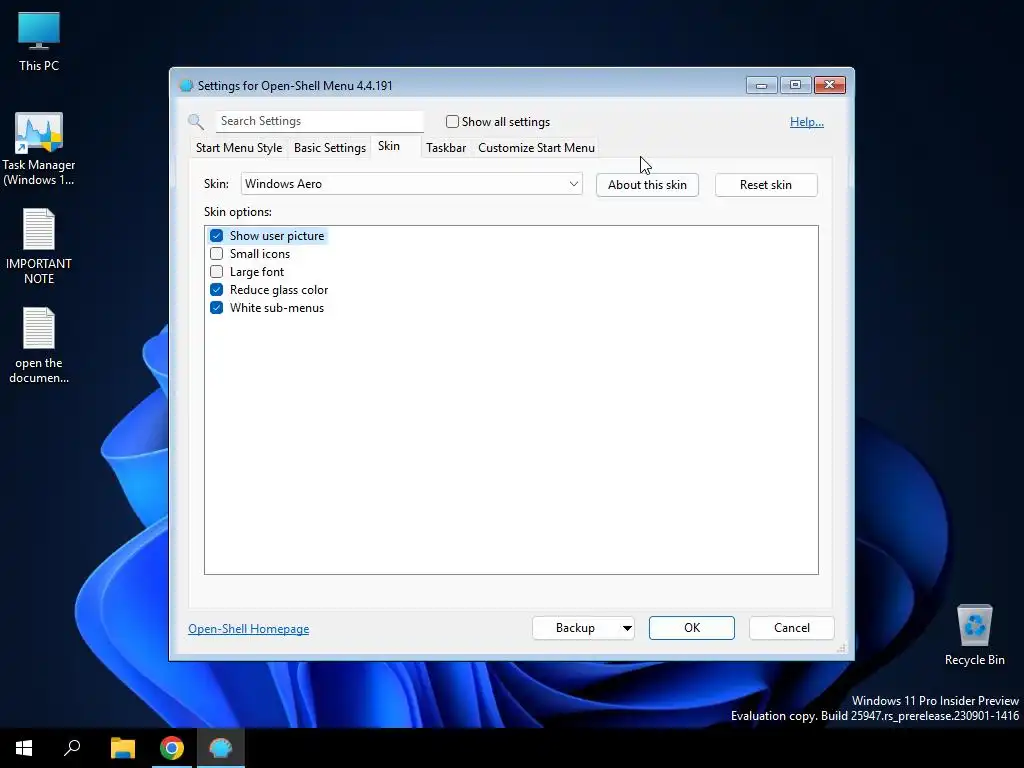Open the Open-Shell Homepage link
Image resolution: width=1024 pixels, height=768 pixels.
(249, 629)
